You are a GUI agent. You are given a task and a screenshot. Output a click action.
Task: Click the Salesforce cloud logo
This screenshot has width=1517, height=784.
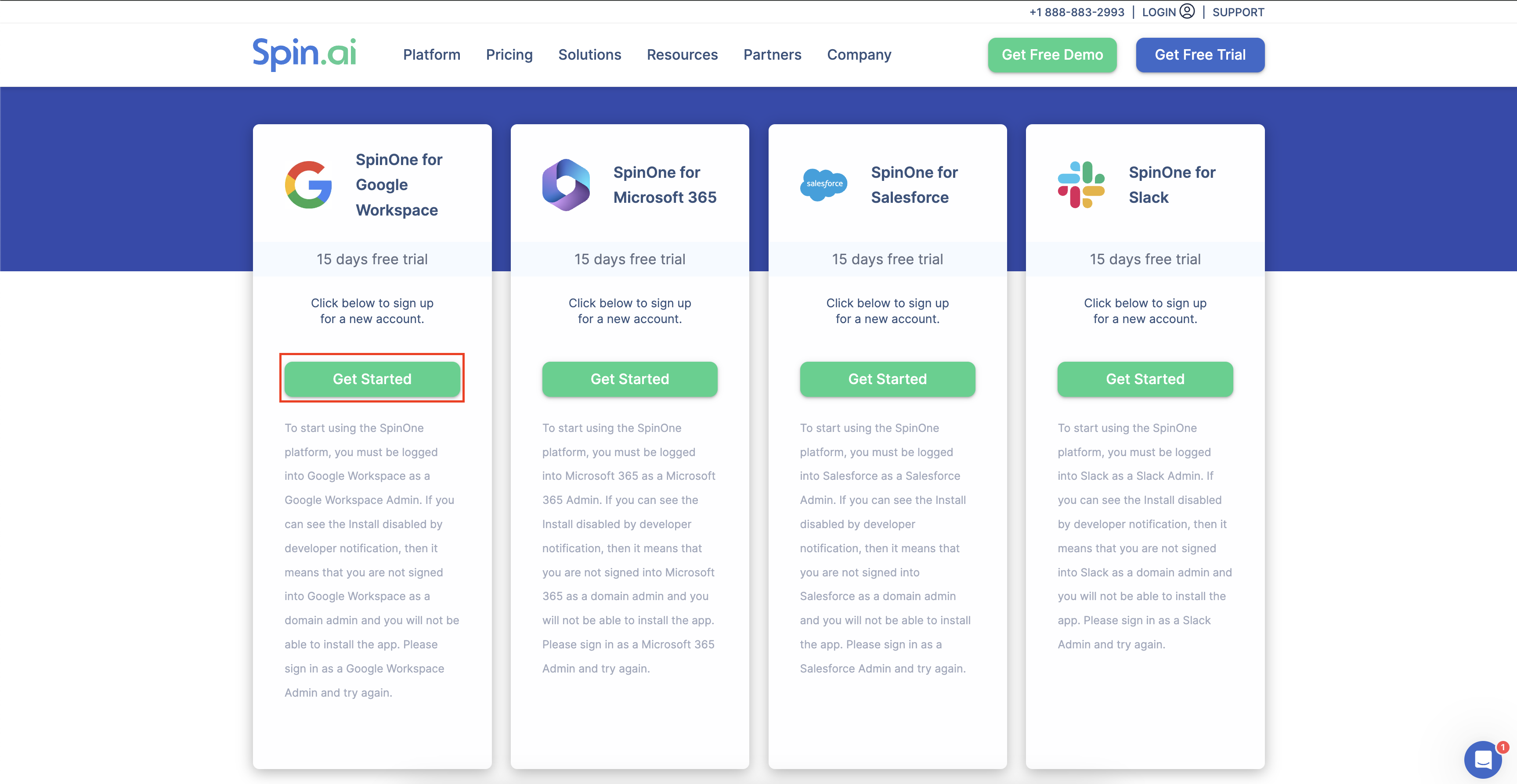click(x=823, y=183)
